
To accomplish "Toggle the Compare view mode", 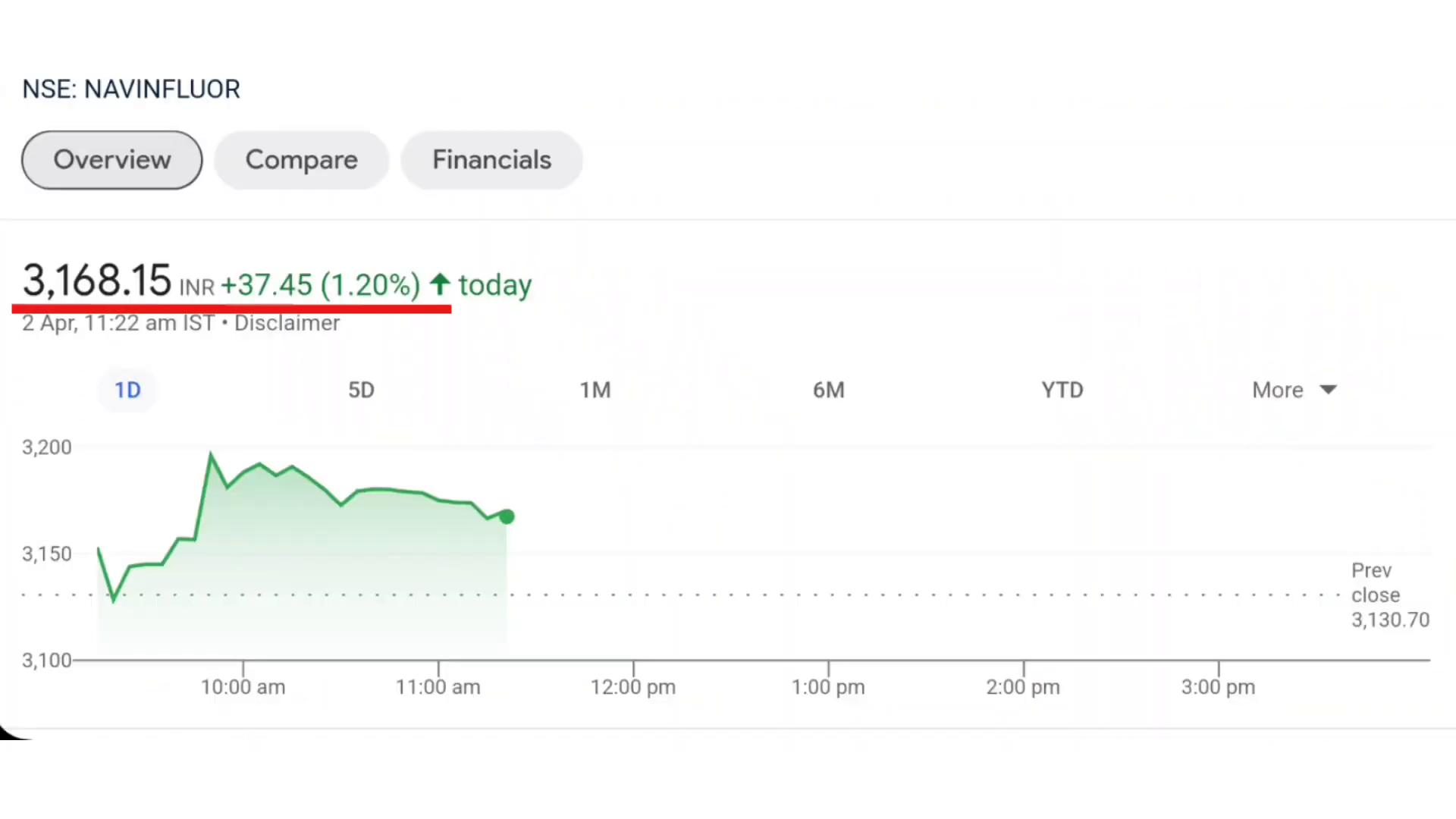I will pos(301,159).
